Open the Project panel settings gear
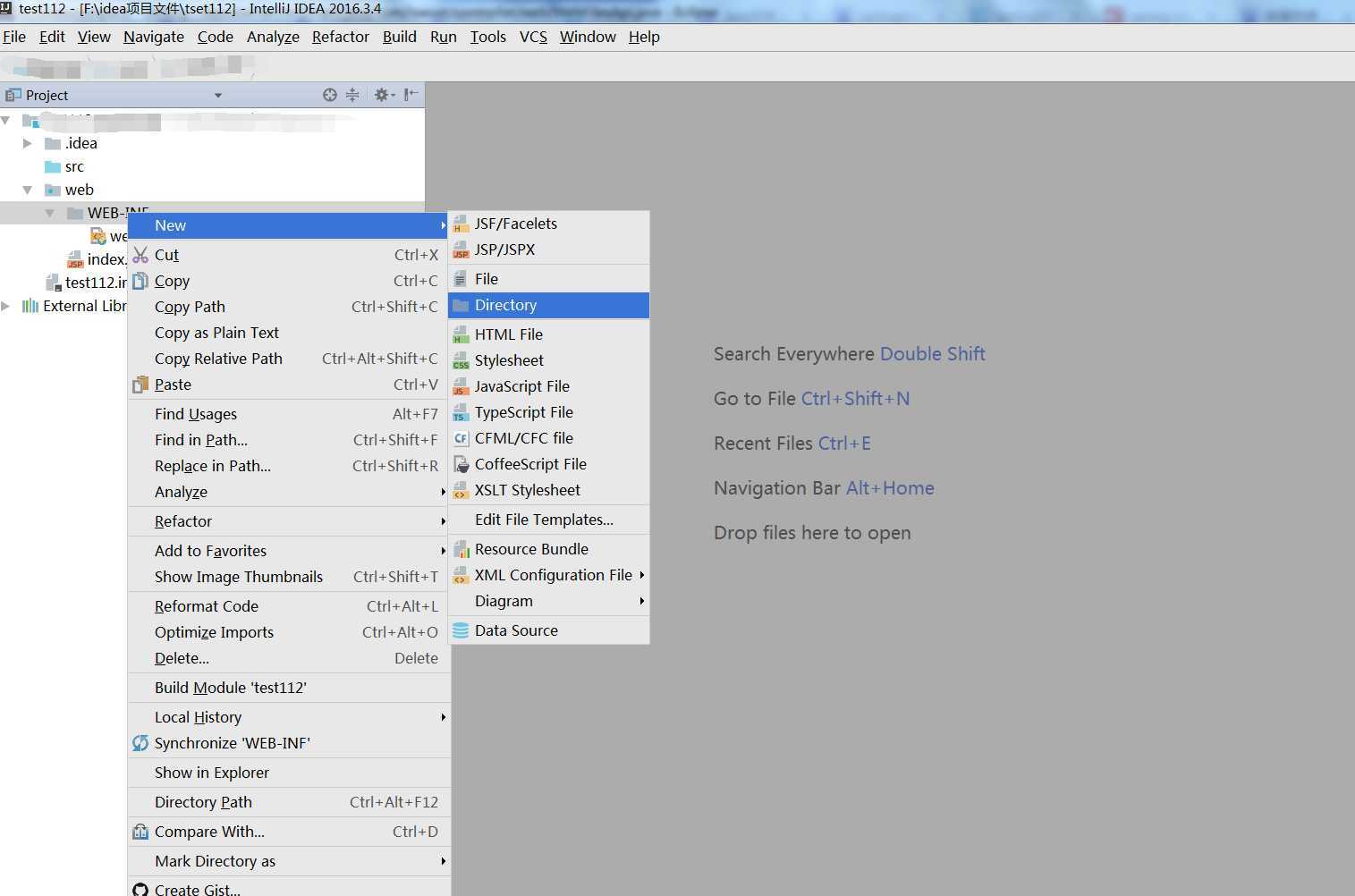The width and height of the screenshot is (1355, 896). pyautogui.click(x=385, y=95)
